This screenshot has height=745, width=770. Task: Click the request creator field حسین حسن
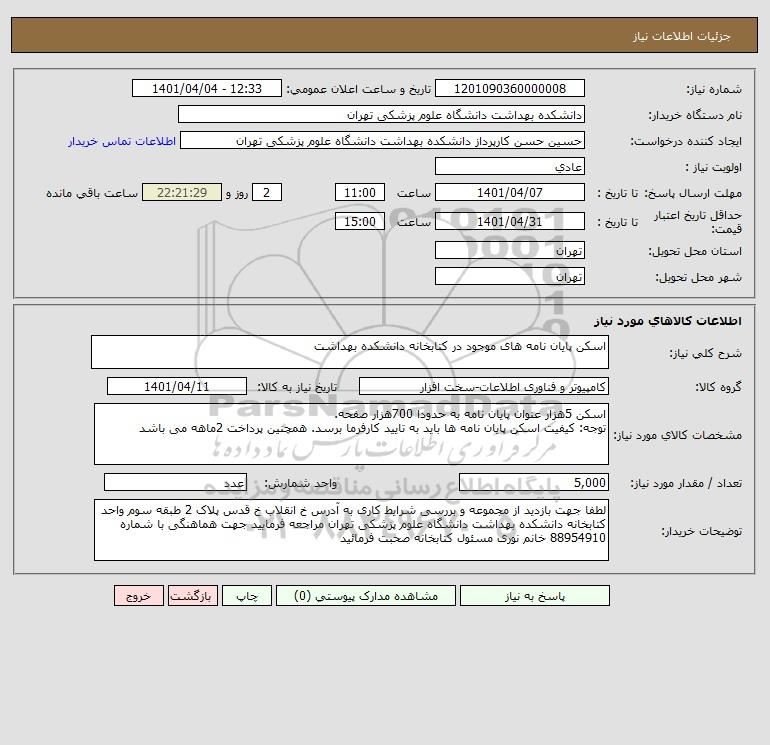(382, 140)
